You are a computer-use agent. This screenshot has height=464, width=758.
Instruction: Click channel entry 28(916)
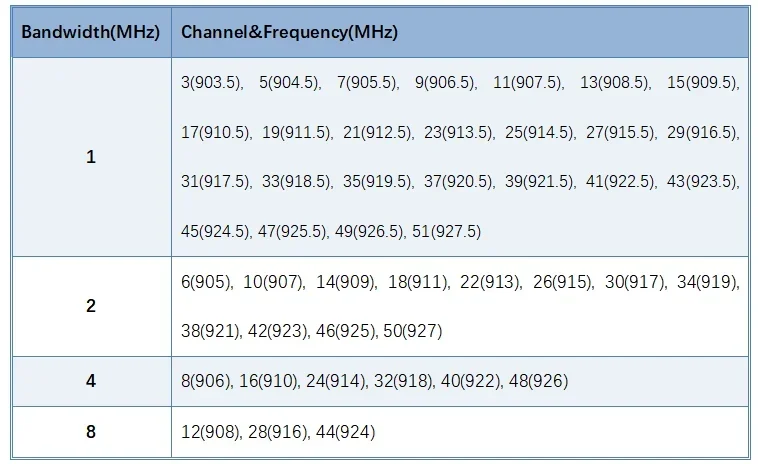click(x=277, y=432)
